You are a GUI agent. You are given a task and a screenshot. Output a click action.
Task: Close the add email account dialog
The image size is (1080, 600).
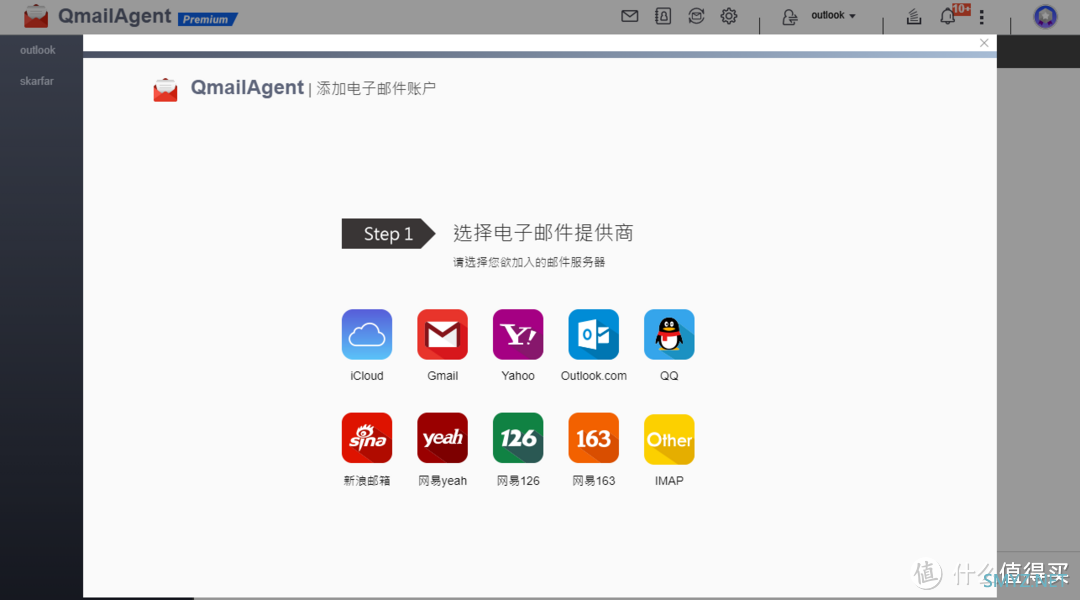[984, 43]
